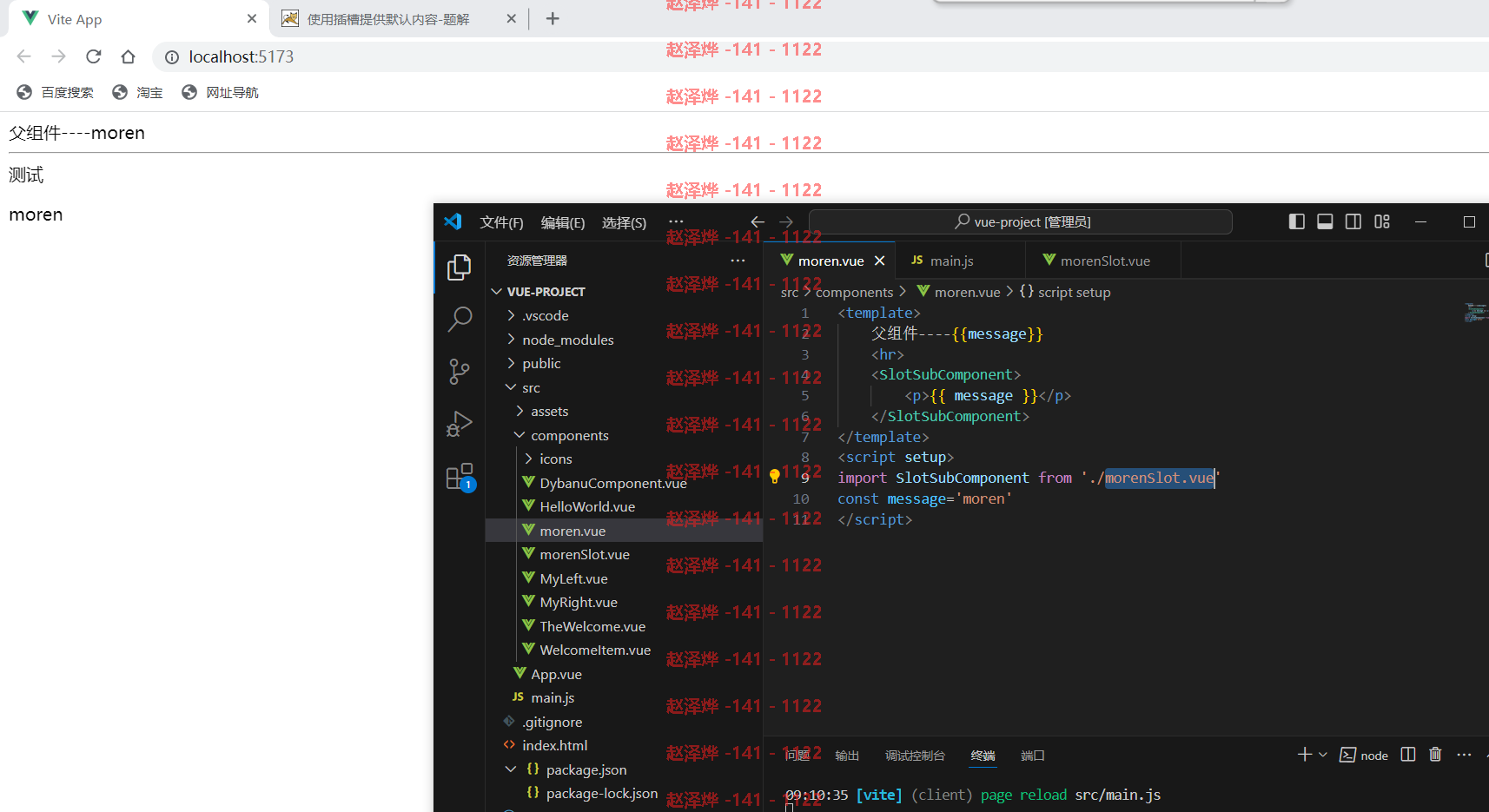Add a new terminal with plus icon

tap(1304, 755)
